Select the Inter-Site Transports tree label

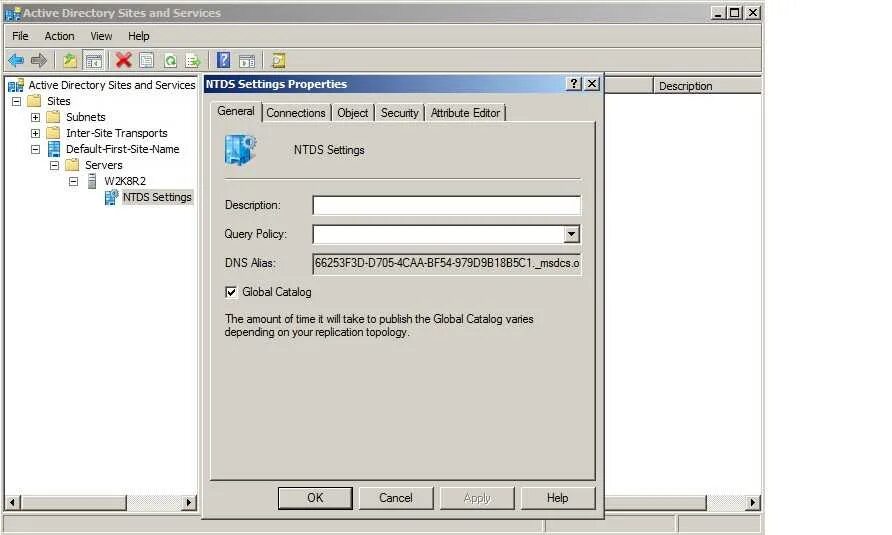(x=117, y=133)
